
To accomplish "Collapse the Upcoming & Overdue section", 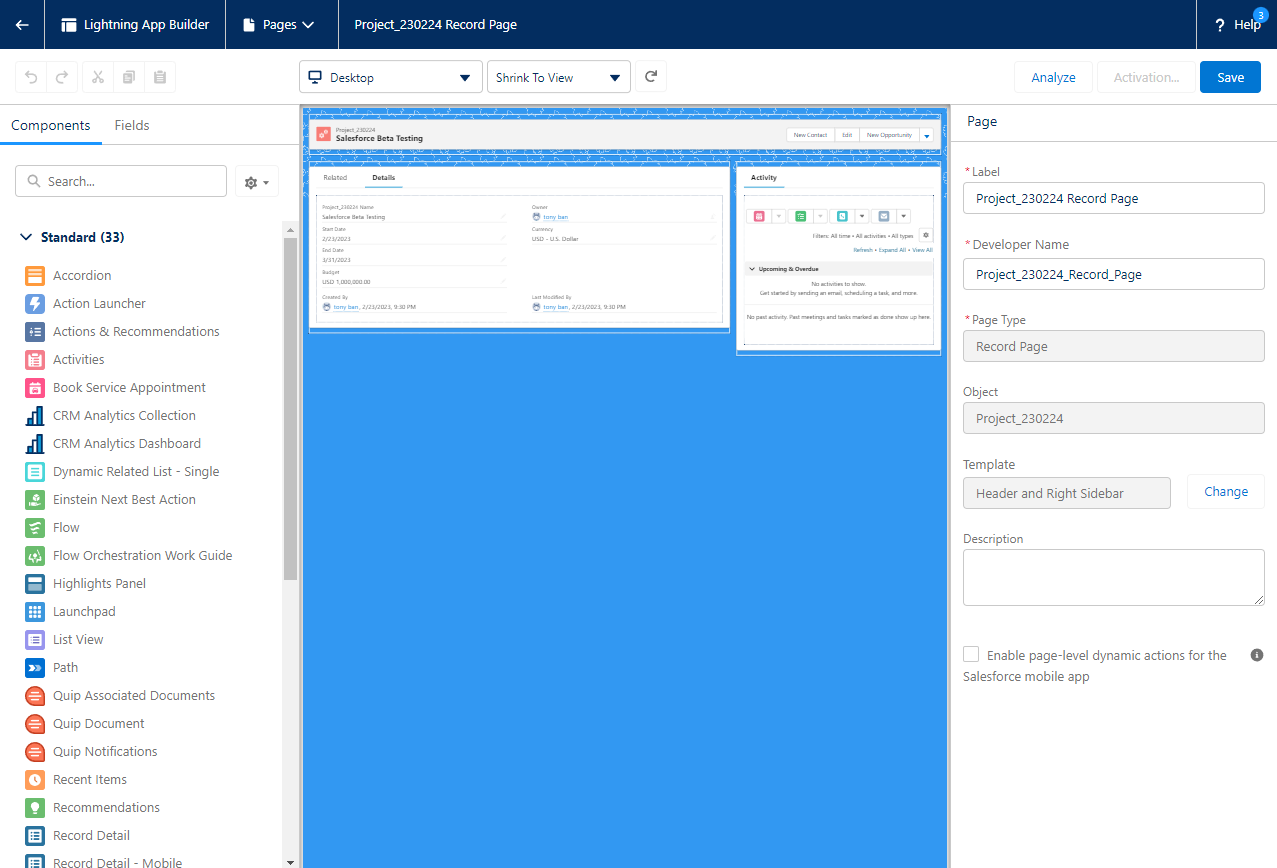I will [x=752, y=269].
